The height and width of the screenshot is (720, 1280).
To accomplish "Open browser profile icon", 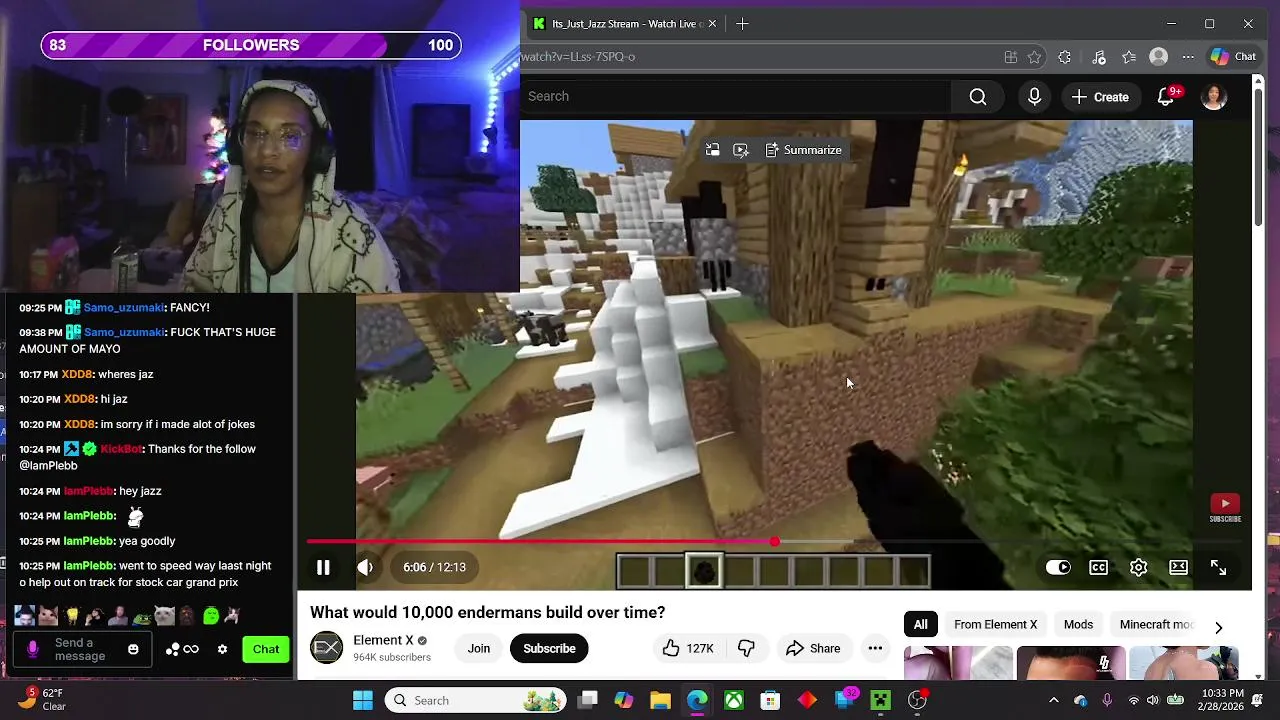I will tap(1159, 57).
